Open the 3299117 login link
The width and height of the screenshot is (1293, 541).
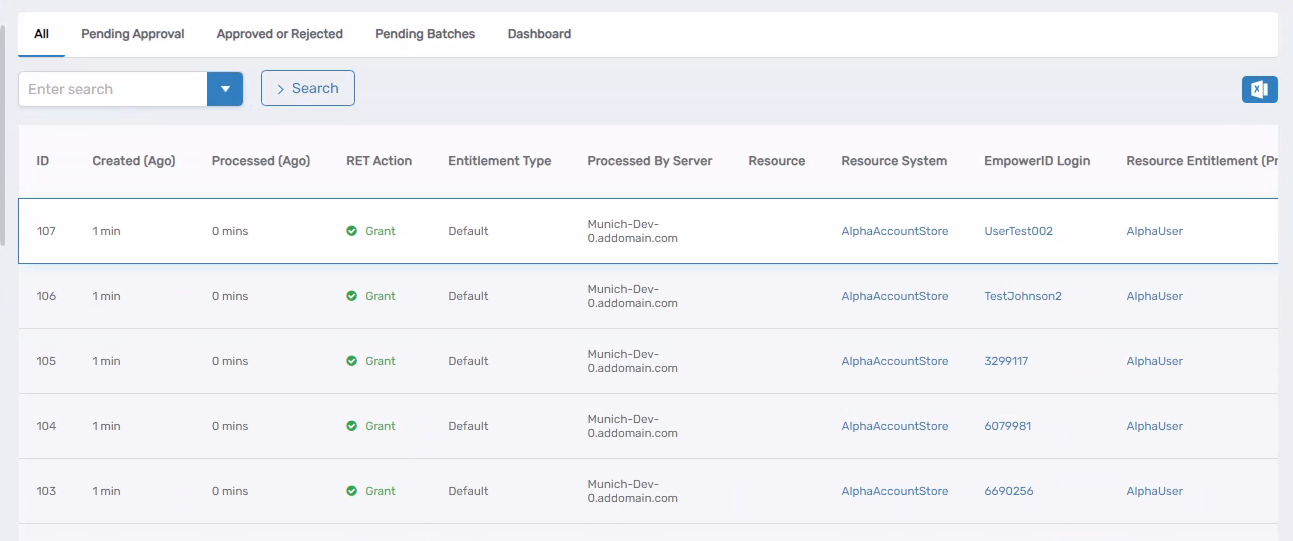pyautogui.click(x=1006, y=361)
